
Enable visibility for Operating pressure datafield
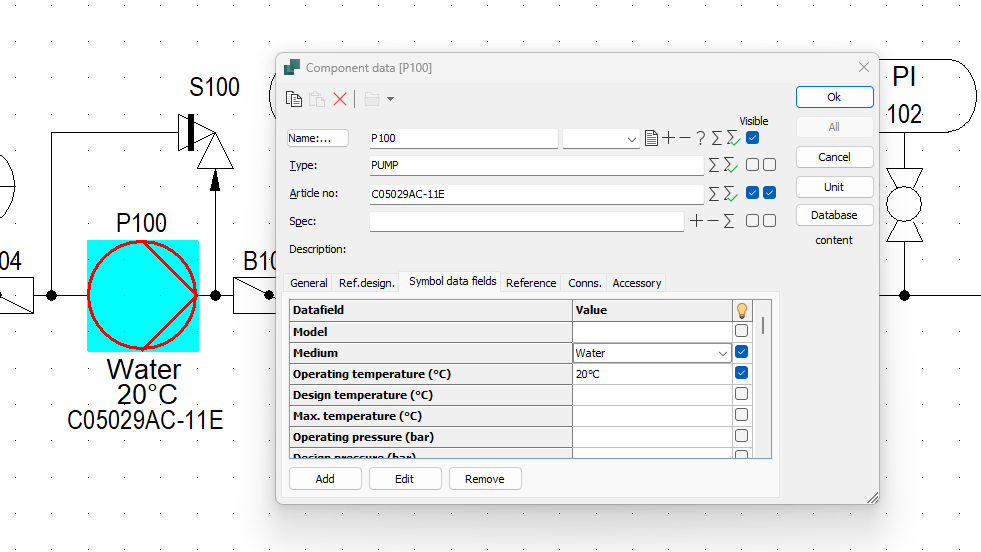pos(741,436)
